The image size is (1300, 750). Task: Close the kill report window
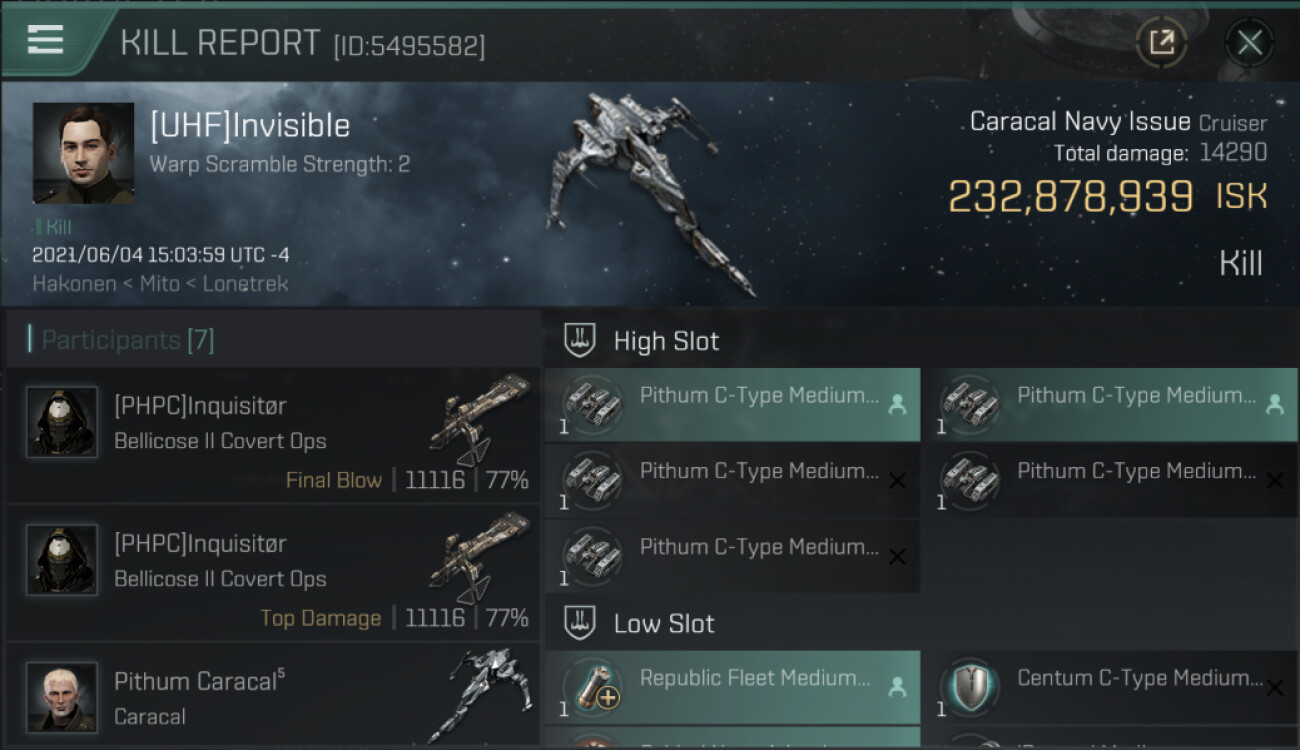click(1249, 42)
